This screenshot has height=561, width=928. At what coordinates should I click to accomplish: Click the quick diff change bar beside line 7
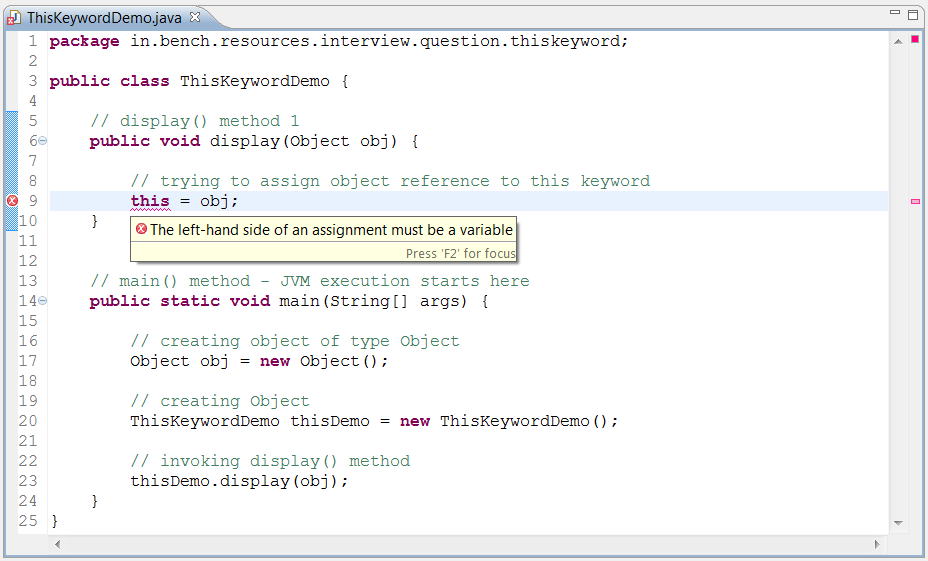[12, 161]
